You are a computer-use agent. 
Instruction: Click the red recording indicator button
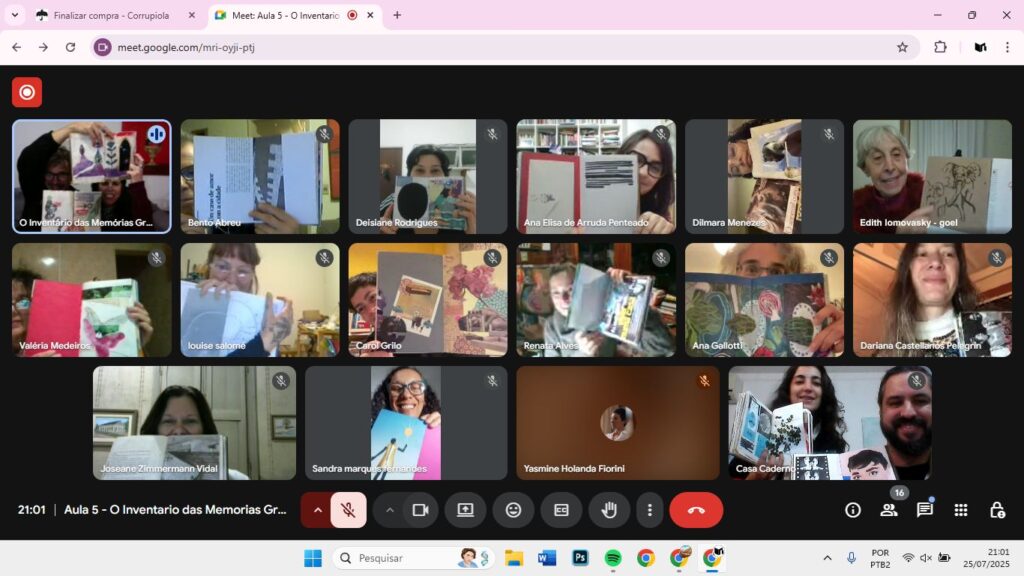[x=27, y=92]
